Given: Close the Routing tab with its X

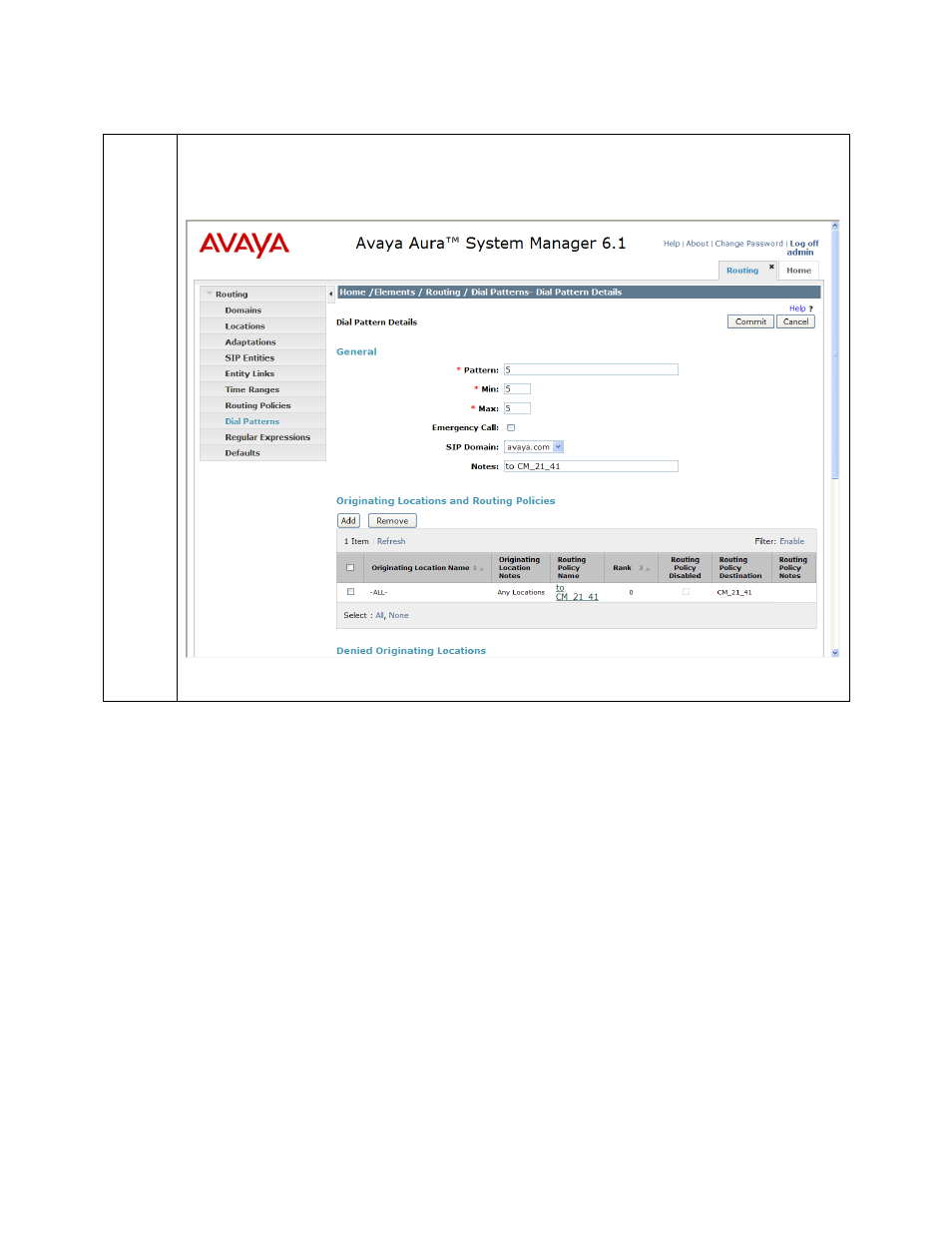Looking at the screenshot, I should (771, 267).
